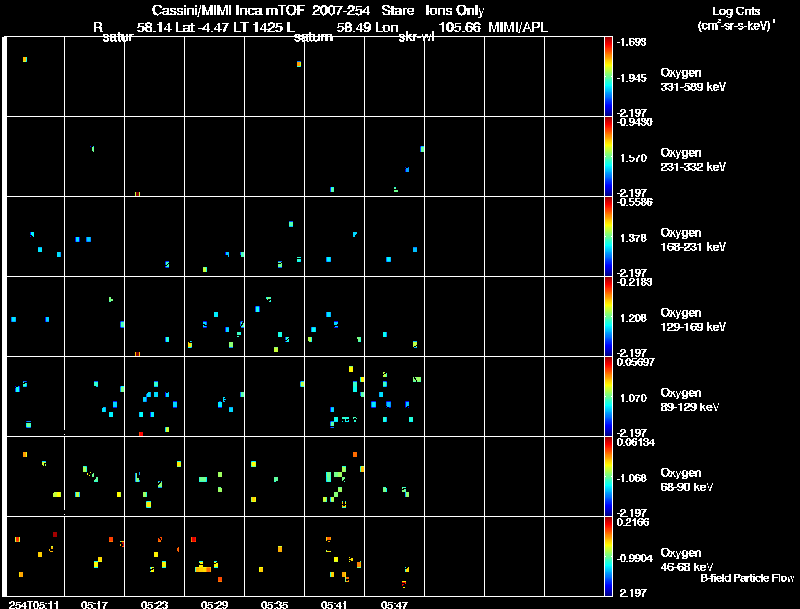This screenshot has width=800, height=609.
Task: Click the '1.378' colorbar value
Action: 633,238
